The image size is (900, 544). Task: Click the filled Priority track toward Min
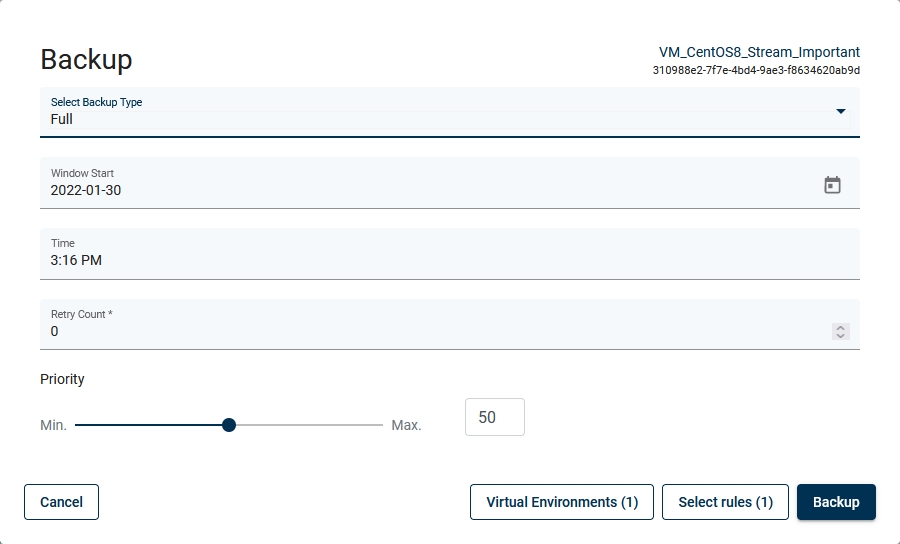[150, 425]
